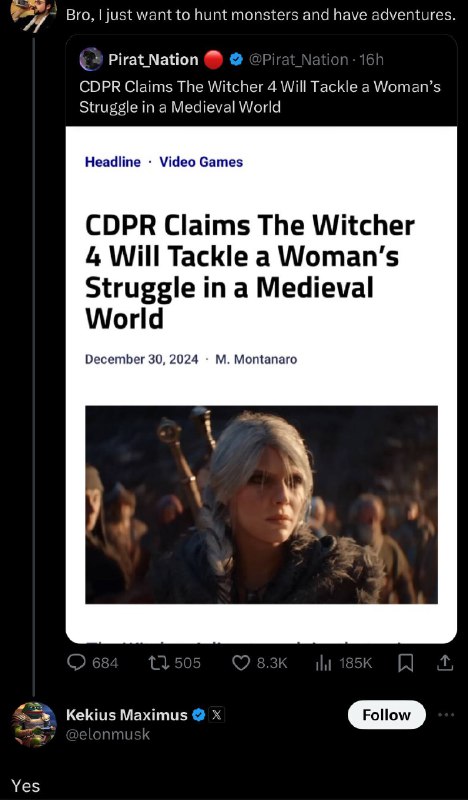Screen dimensions: 468x800
Task: Open the @elonmusk handle profile
Action: [108, 734]
